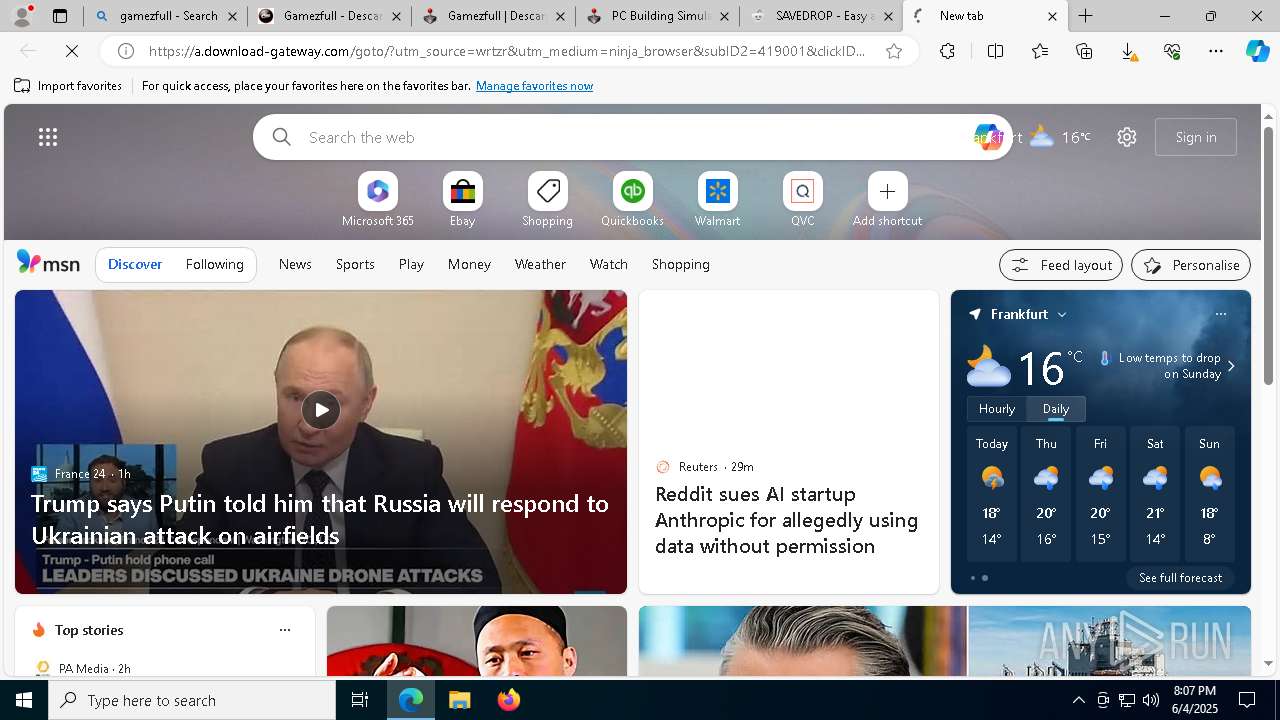This screenshot has height=720, width=1280.
Task: Click the Windows taskbar search box
Action: click(192, 700)
